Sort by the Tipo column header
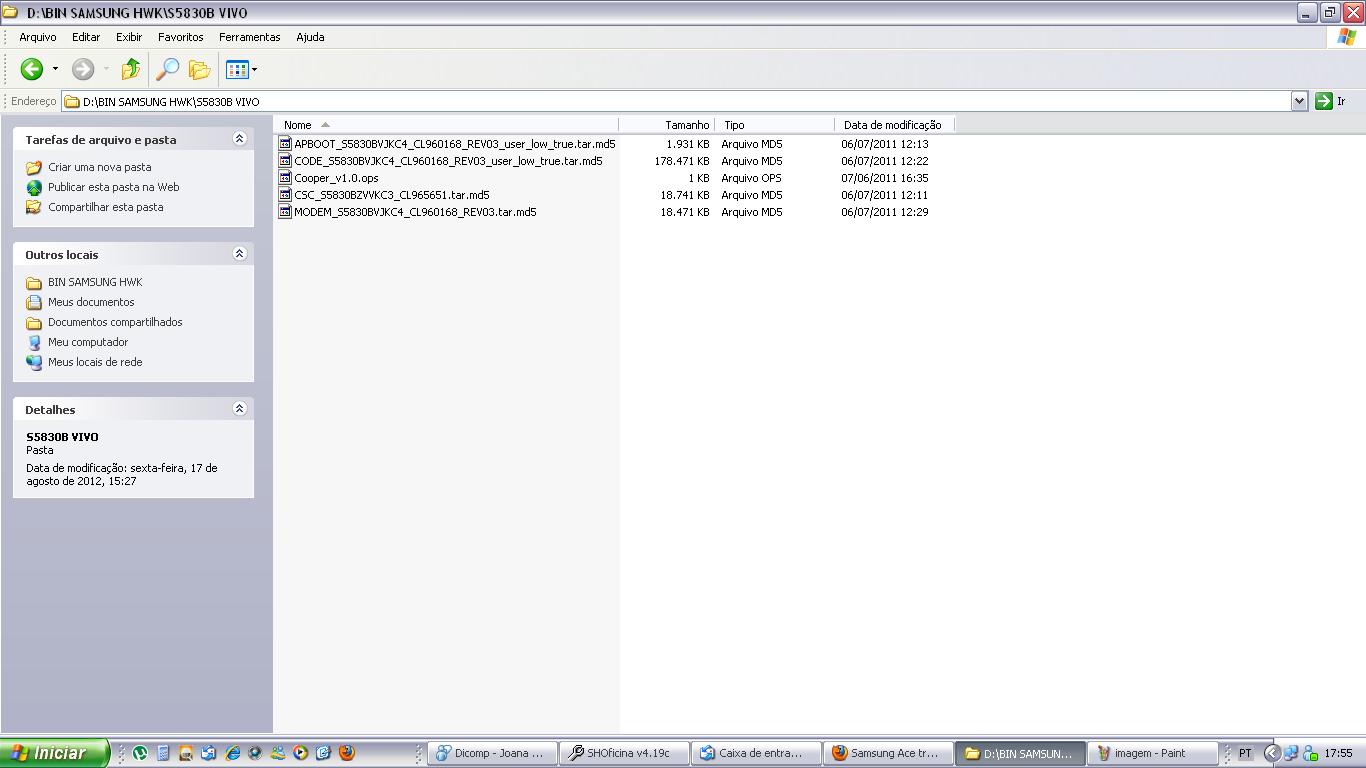Image resolution: width=1366 pixels, height=768 pixels. click(x=774, y=125)
